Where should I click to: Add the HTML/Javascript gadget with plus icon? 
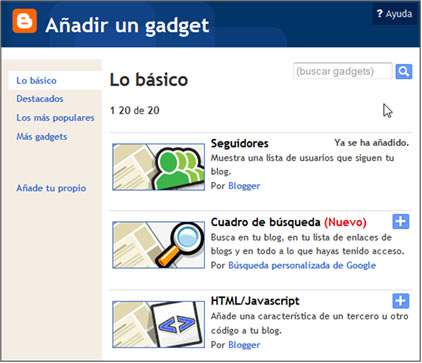[x=401, y=301]
